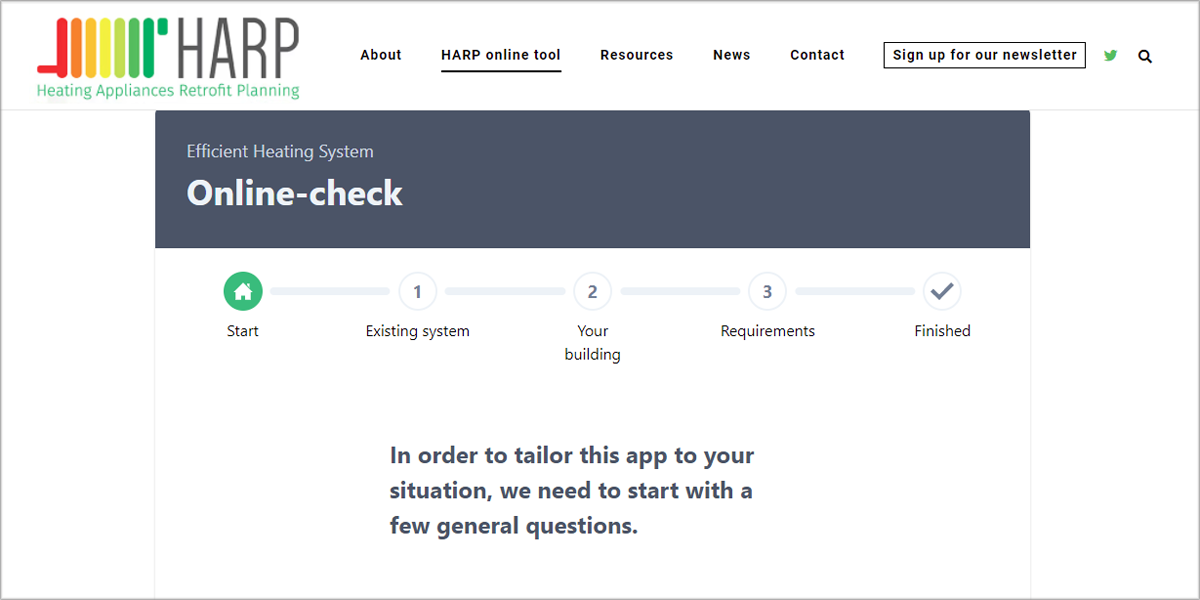Click the Existing system step label
This screenshot has width=1200, height=600.
417,330
